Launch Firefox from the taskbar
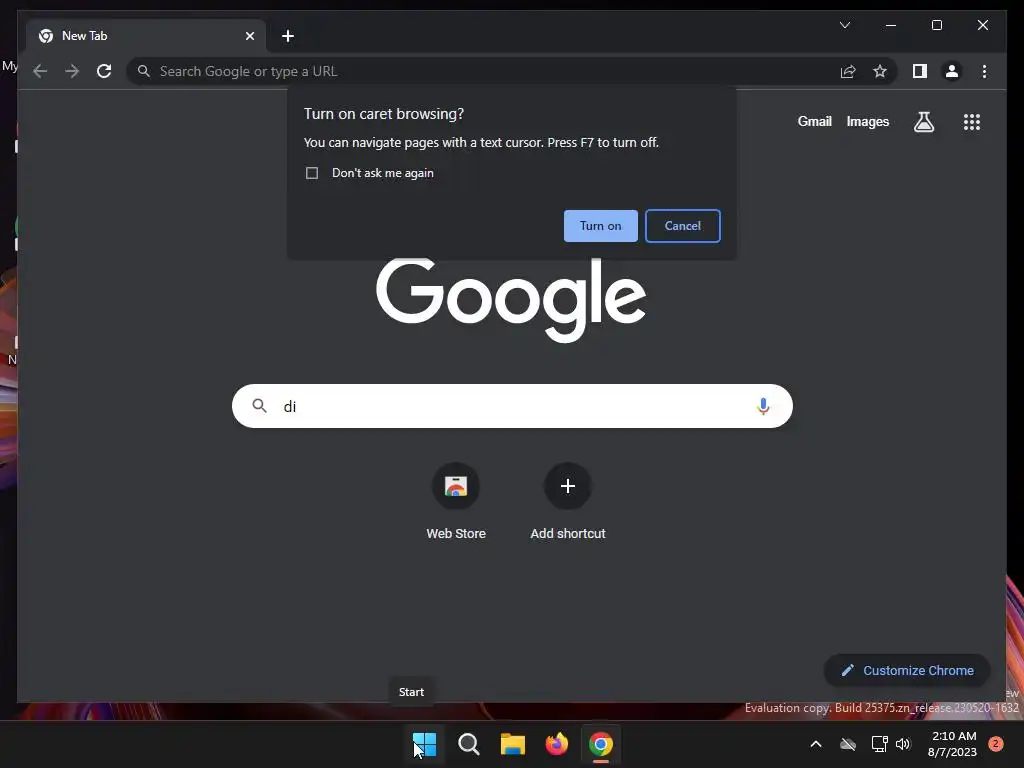1024x768 pixels. click(x=556, y=744)
